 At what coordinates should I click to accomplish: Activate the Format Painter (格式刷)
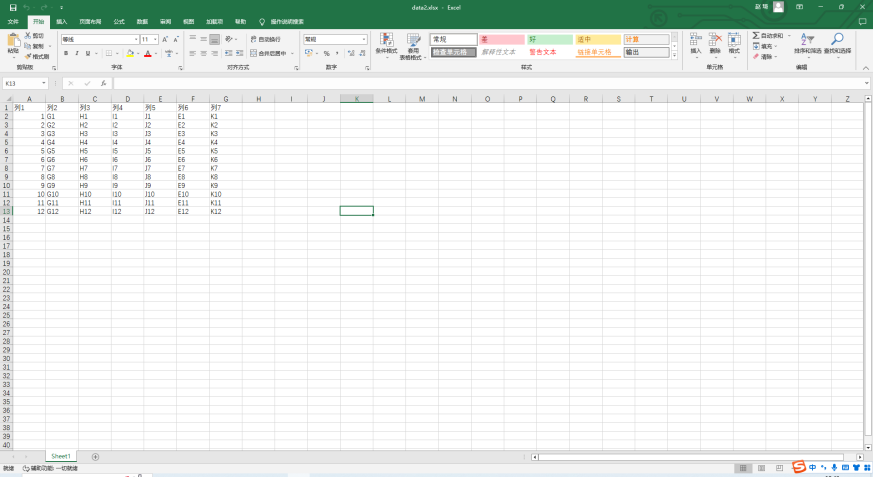pos(37,56)
